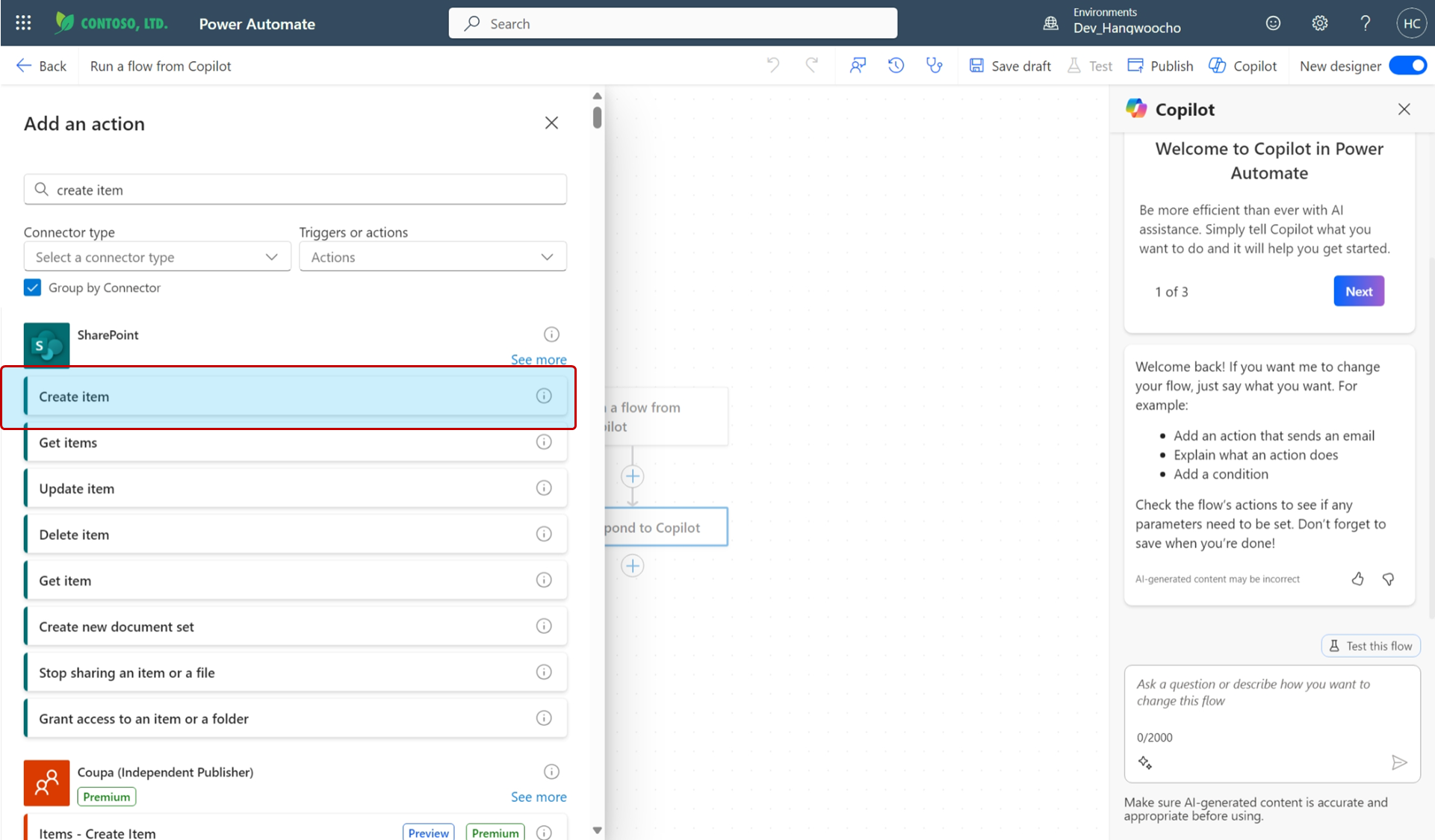Click Publish in the toolbar
This screenshot has width=1435, height=840.
pyautogui.click(x=1160, y=66)
